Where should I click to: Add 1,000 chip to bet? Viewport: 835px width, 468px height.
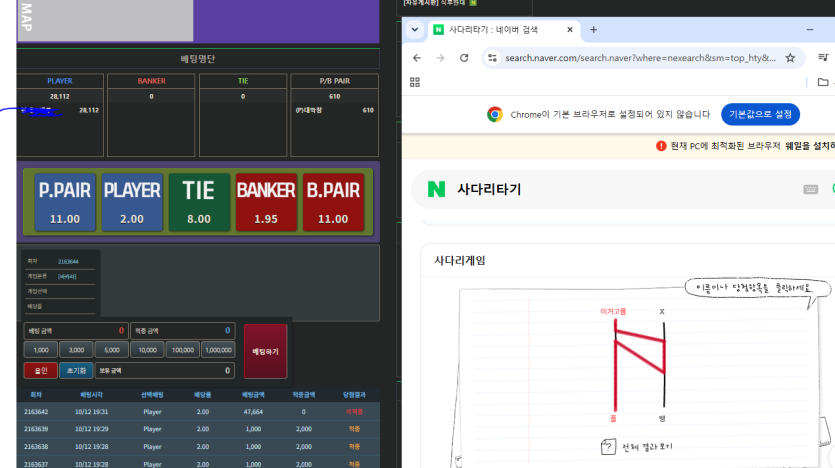click(41, 350)
